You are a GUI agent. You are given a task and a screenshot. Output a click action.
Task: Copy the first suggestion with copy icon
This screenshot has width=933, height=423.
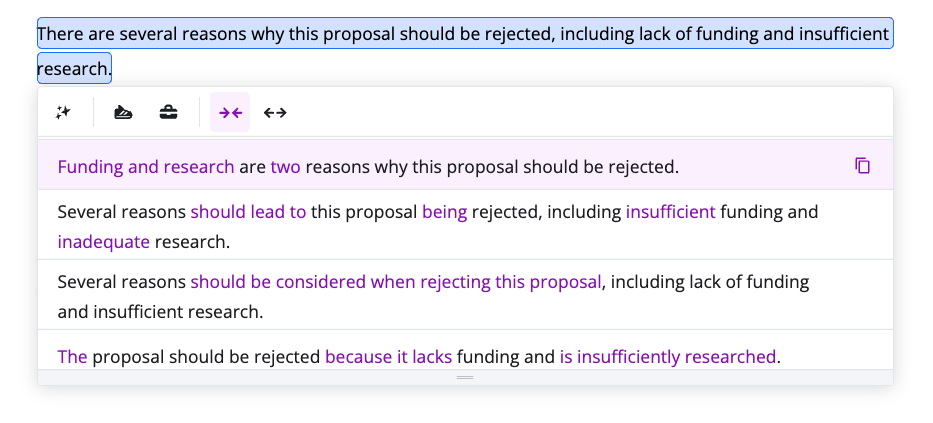pos(862,165)
